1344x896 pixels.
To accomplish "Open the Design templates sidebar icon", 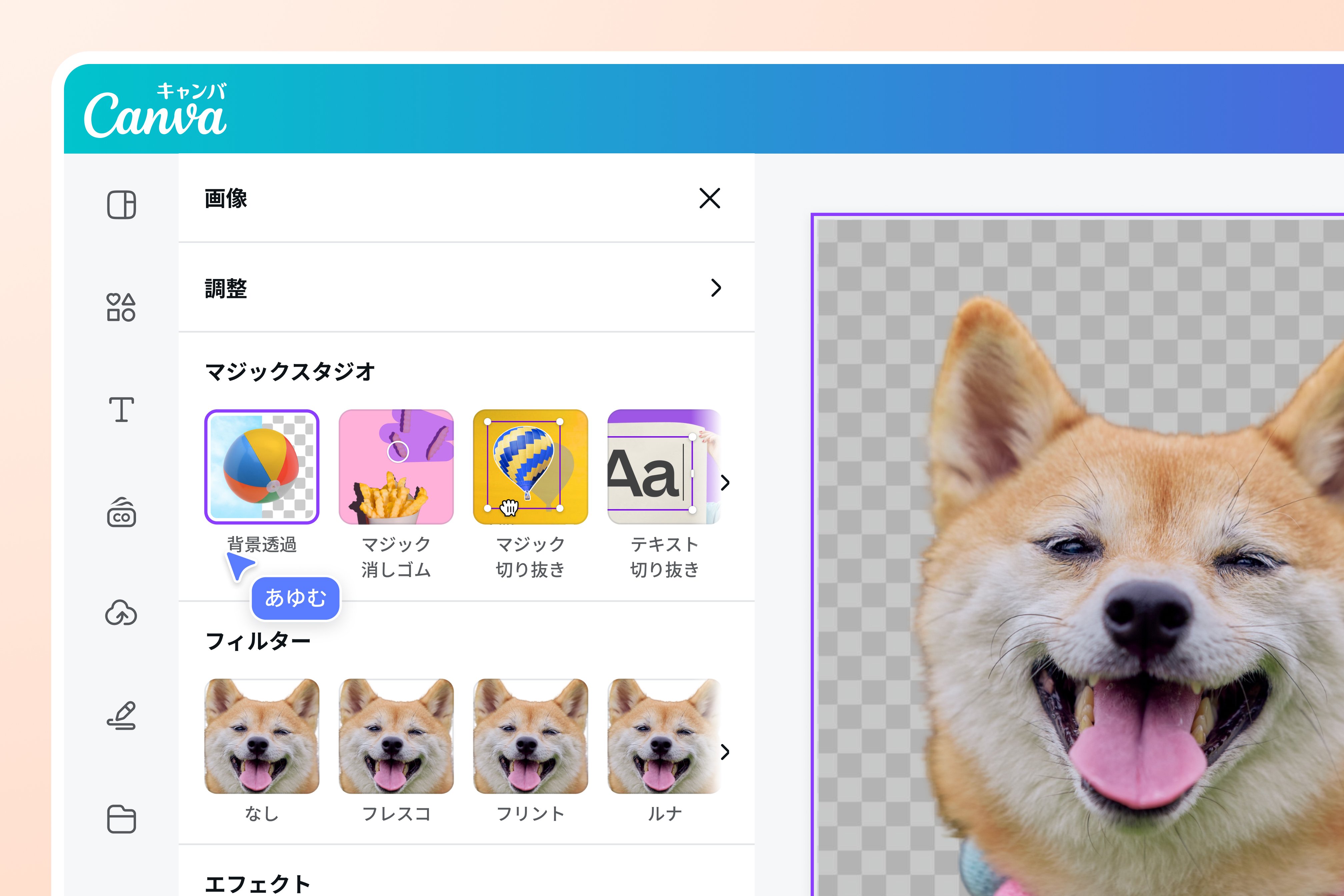I will (x=121, y=205).
